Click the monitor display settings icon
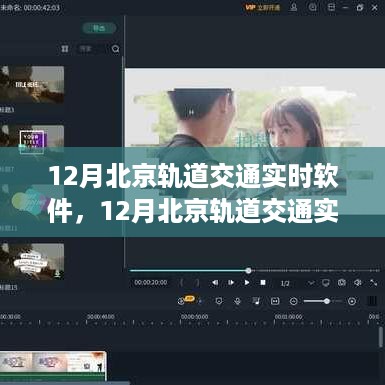Screen dimensions: 385x385 326,283
